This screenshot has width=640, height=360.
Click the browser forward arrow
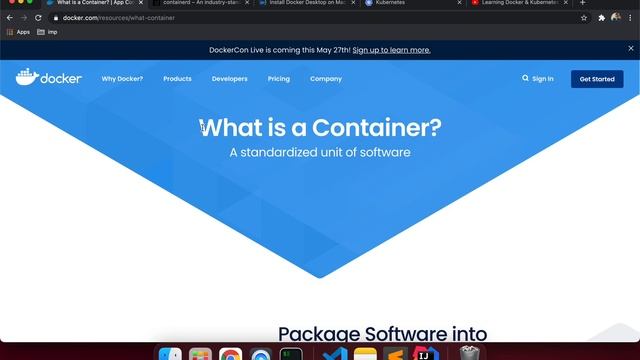(24, 18)
